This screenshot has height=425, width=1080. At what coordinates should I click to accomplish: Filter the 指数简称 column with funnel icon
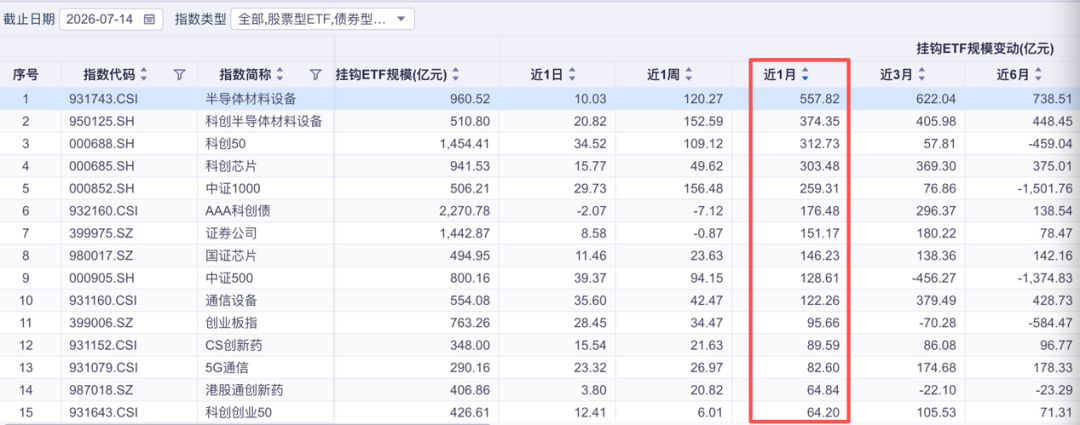click(316, 74)
